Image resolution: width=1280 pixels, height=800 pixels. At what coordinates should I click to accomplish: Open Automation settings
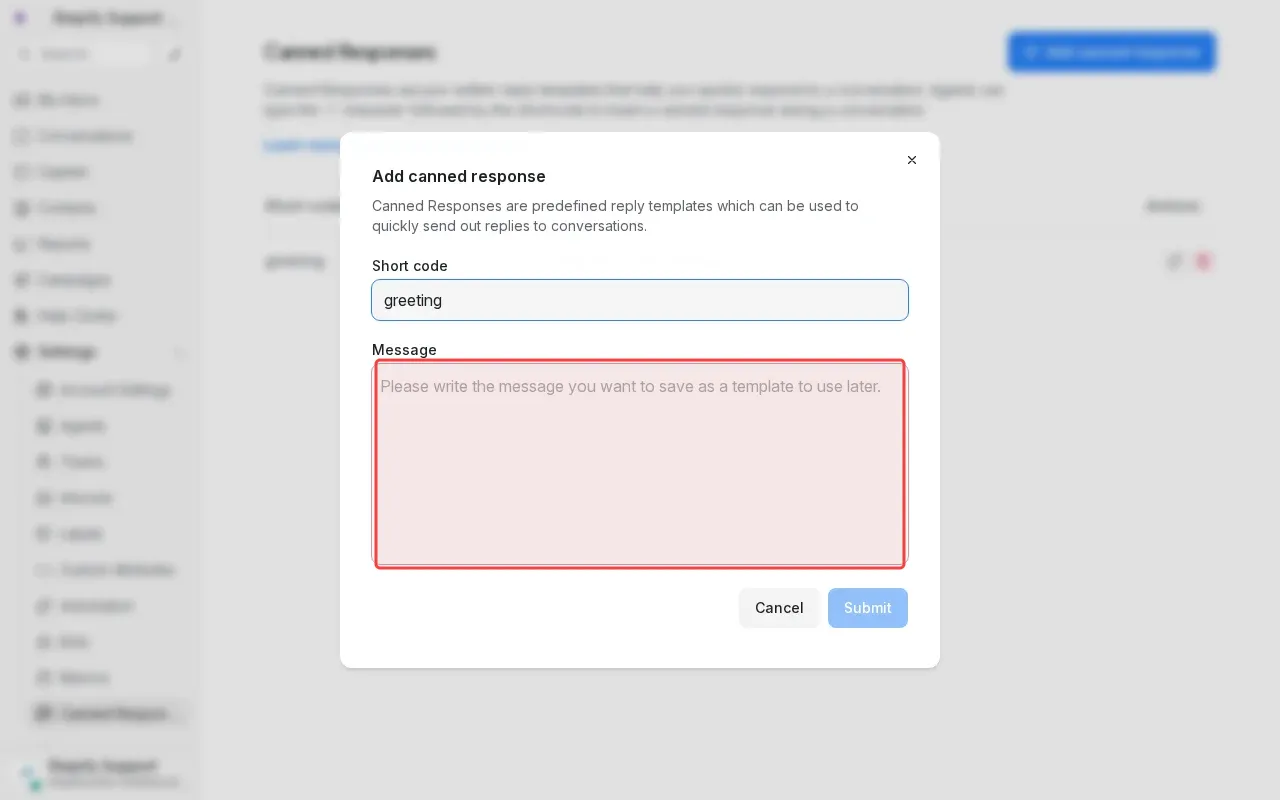(x=97, y=606)
